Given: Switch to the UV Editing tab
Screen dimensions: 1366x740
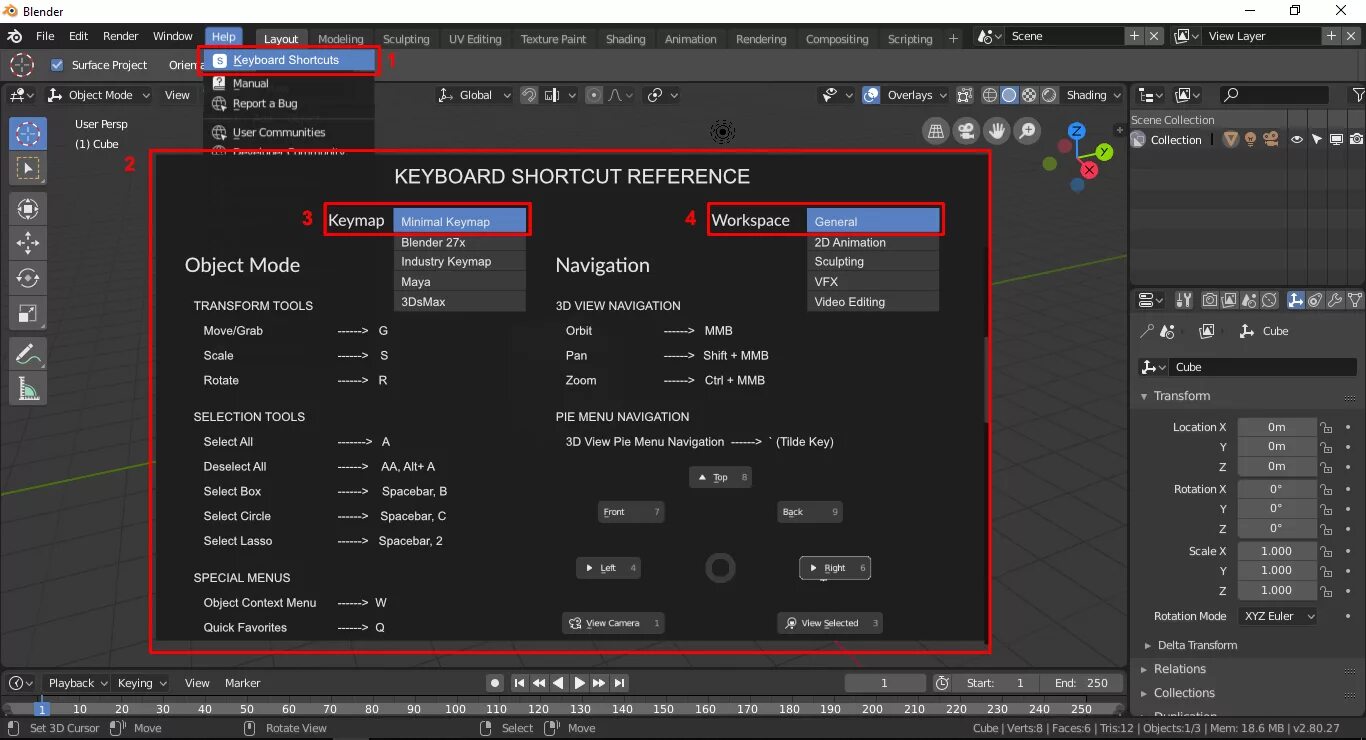Looking at the screenshot, I should point(475,39).
